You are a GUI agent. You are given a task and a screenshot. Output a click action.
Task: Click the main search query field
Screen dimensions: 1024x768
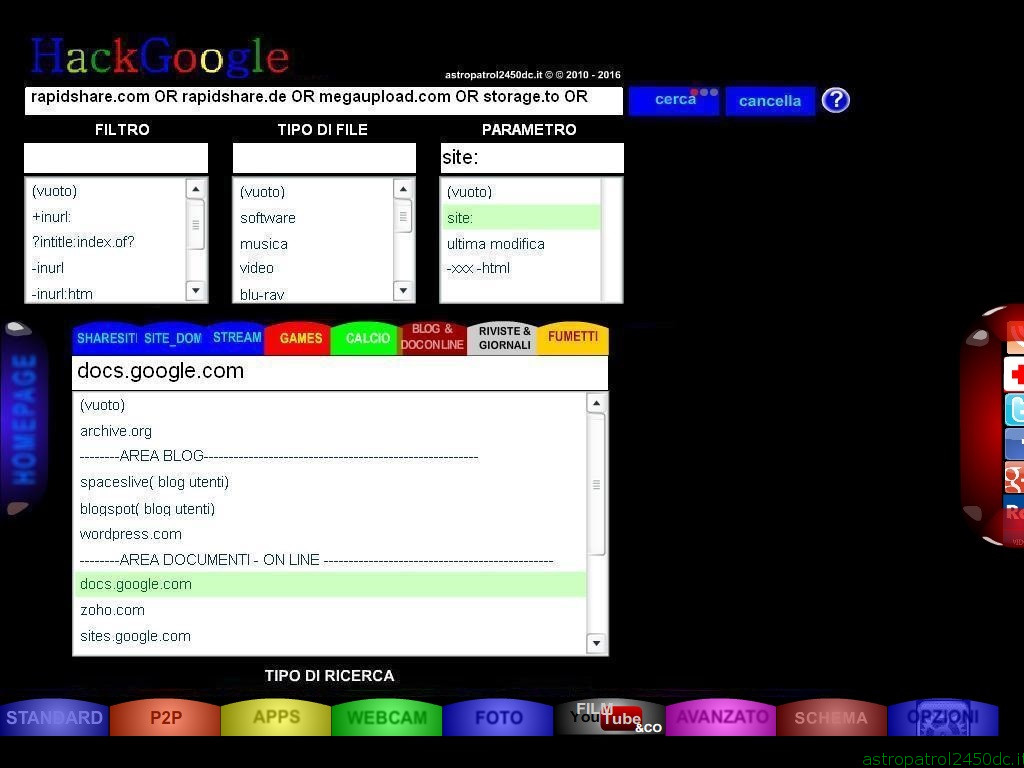[324, 101]
